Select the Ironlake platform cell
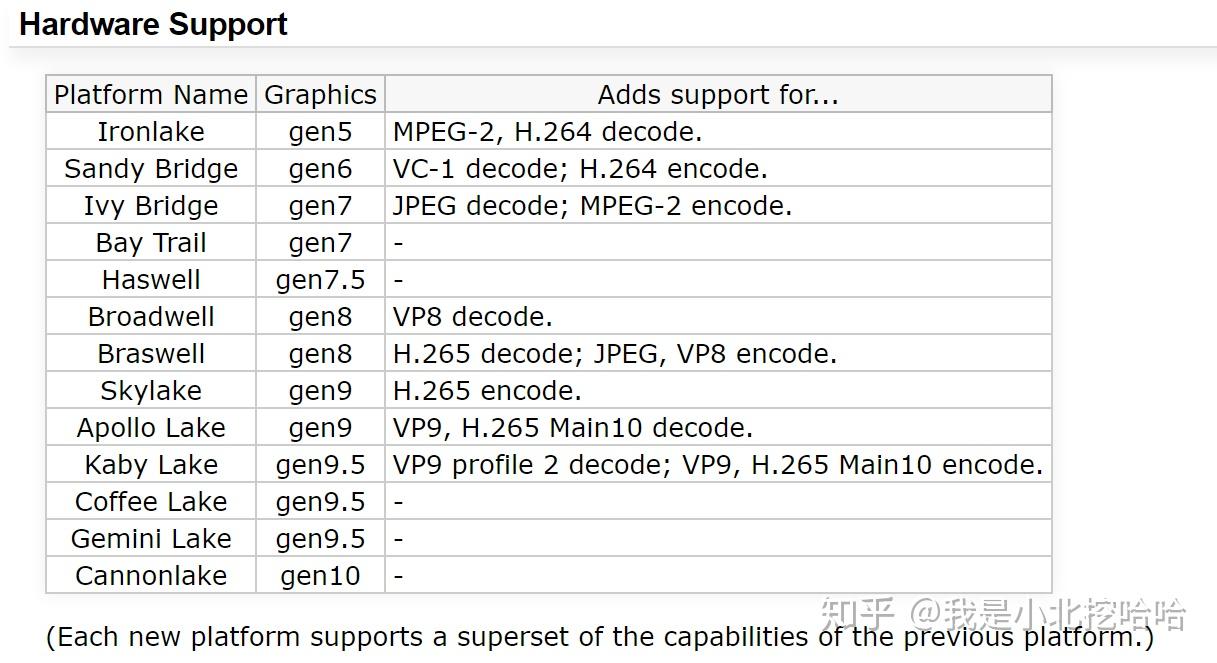 point(151,132)
